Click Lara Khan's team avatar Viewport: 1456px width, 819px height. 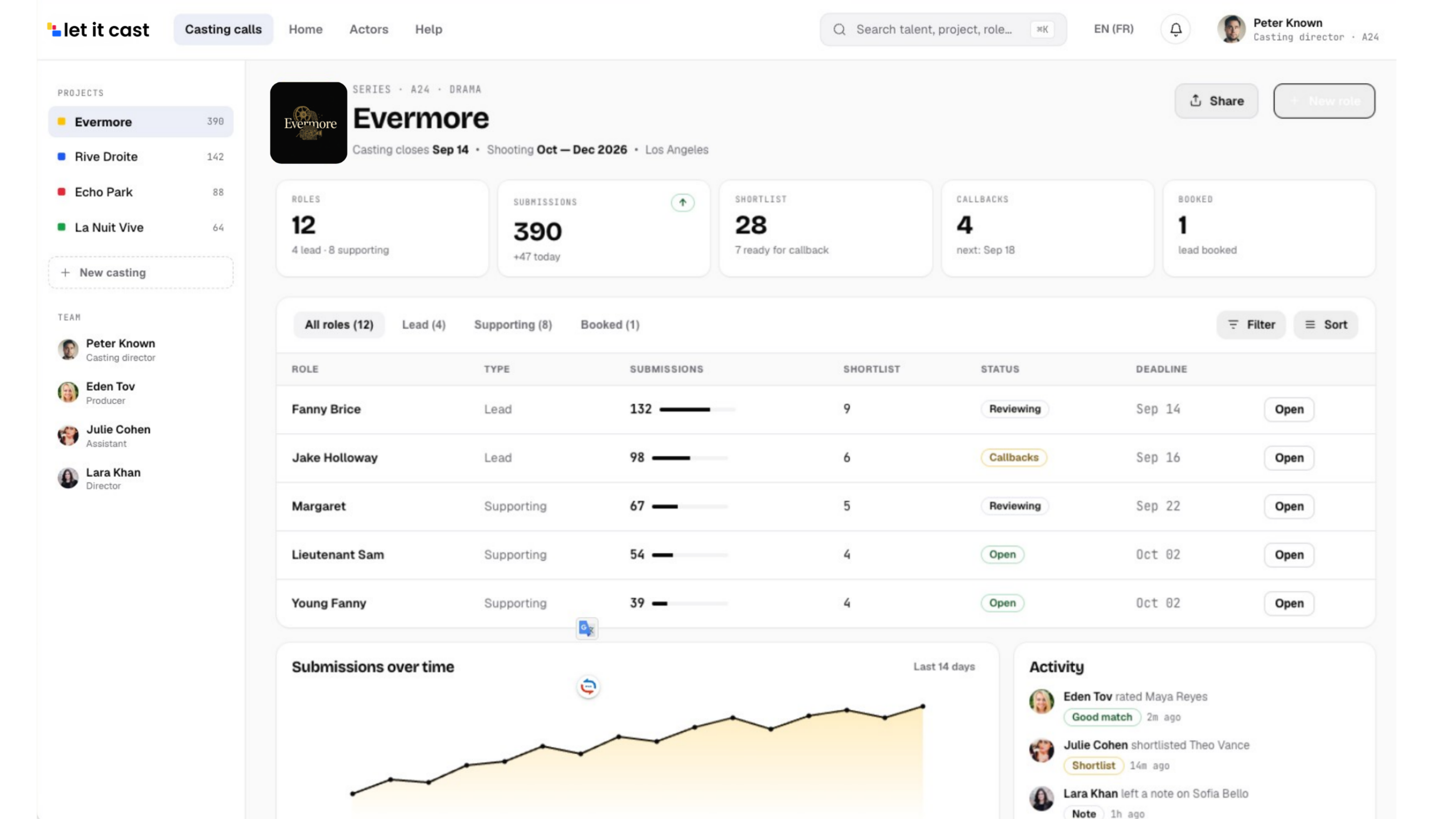click(68, 478)
